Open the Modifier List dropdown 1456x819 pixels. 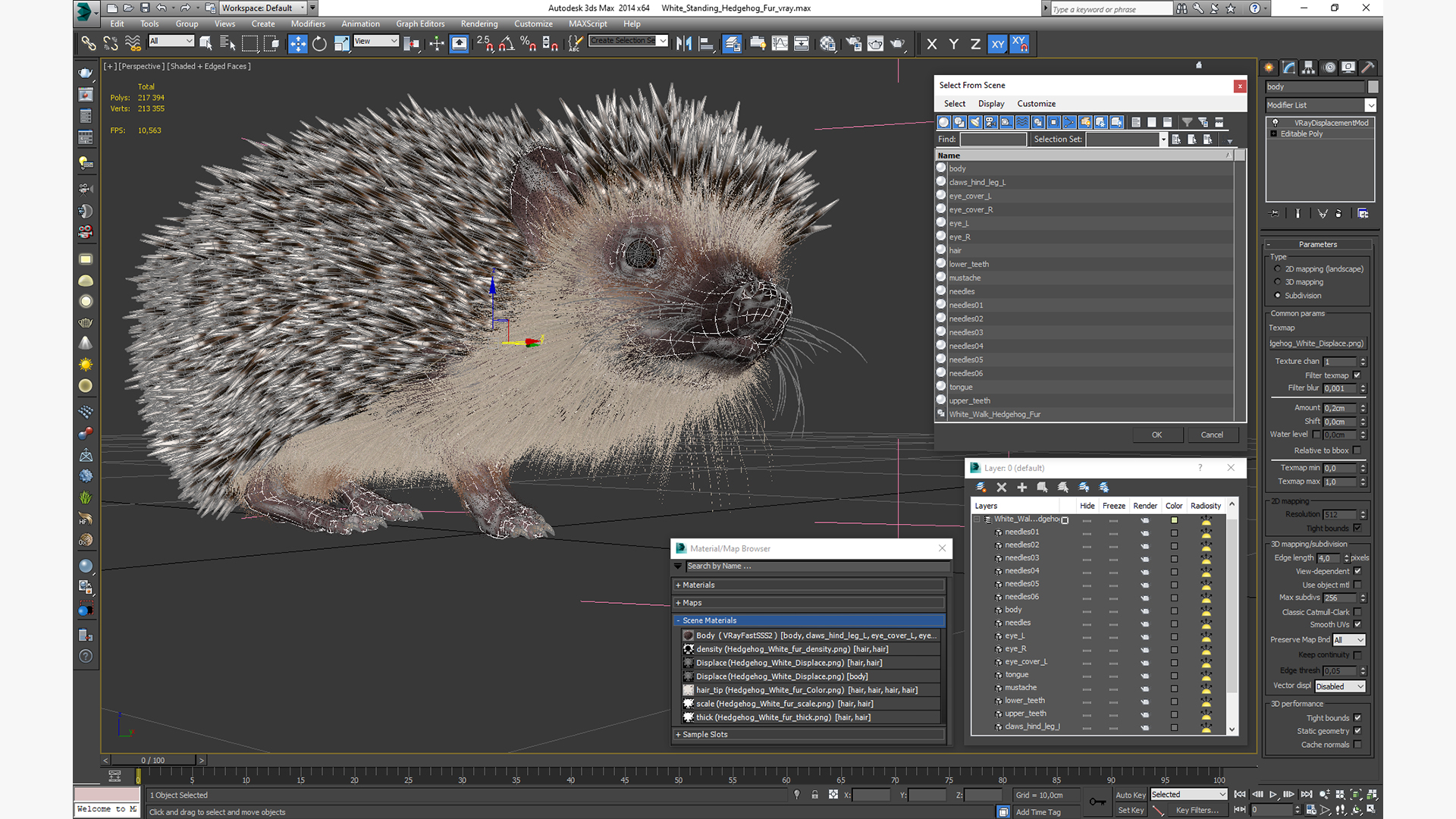(1370, 105)
